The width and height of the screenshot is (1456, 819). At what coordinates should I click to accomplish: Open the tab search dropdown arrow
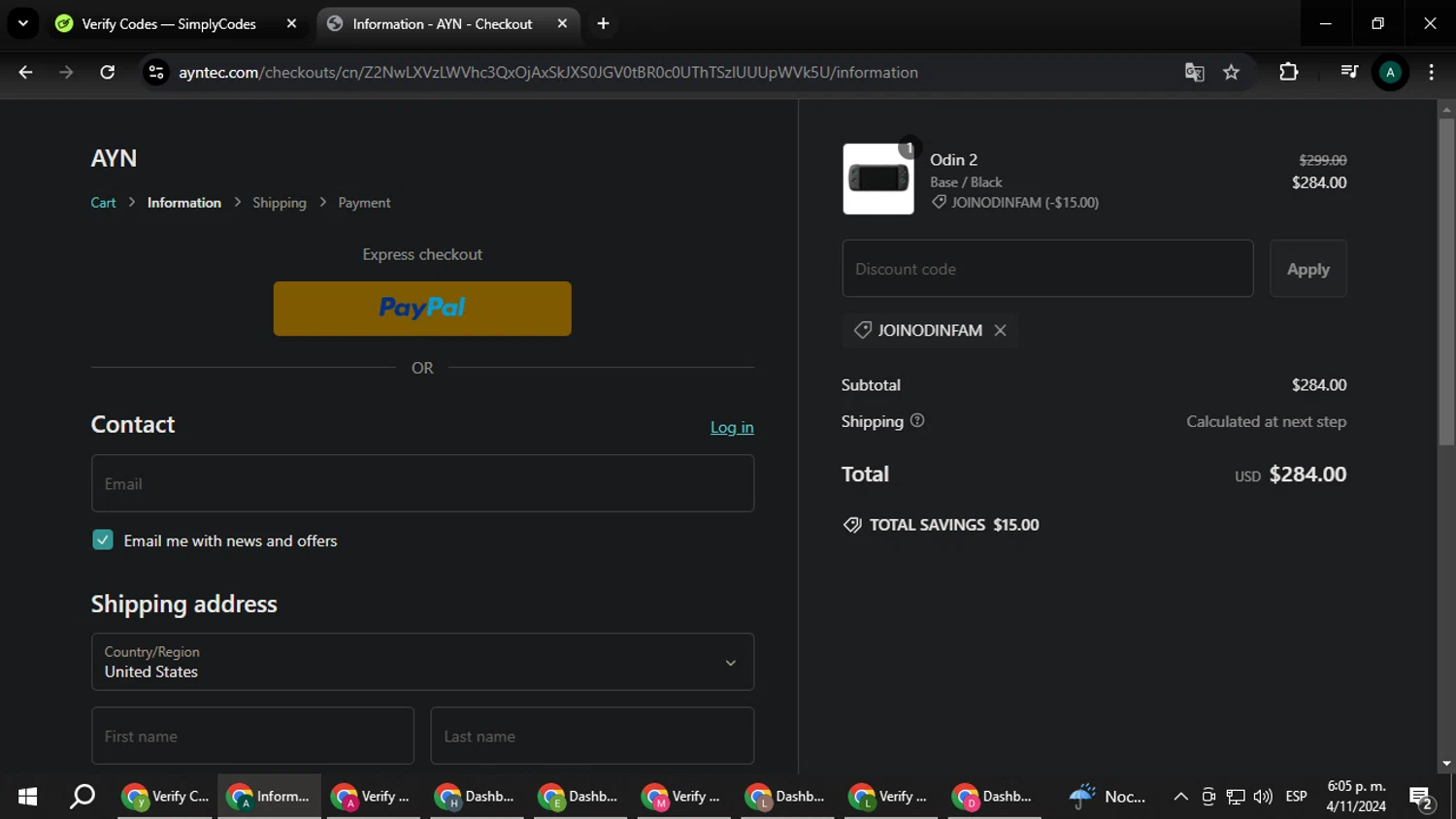click(23, 23)
